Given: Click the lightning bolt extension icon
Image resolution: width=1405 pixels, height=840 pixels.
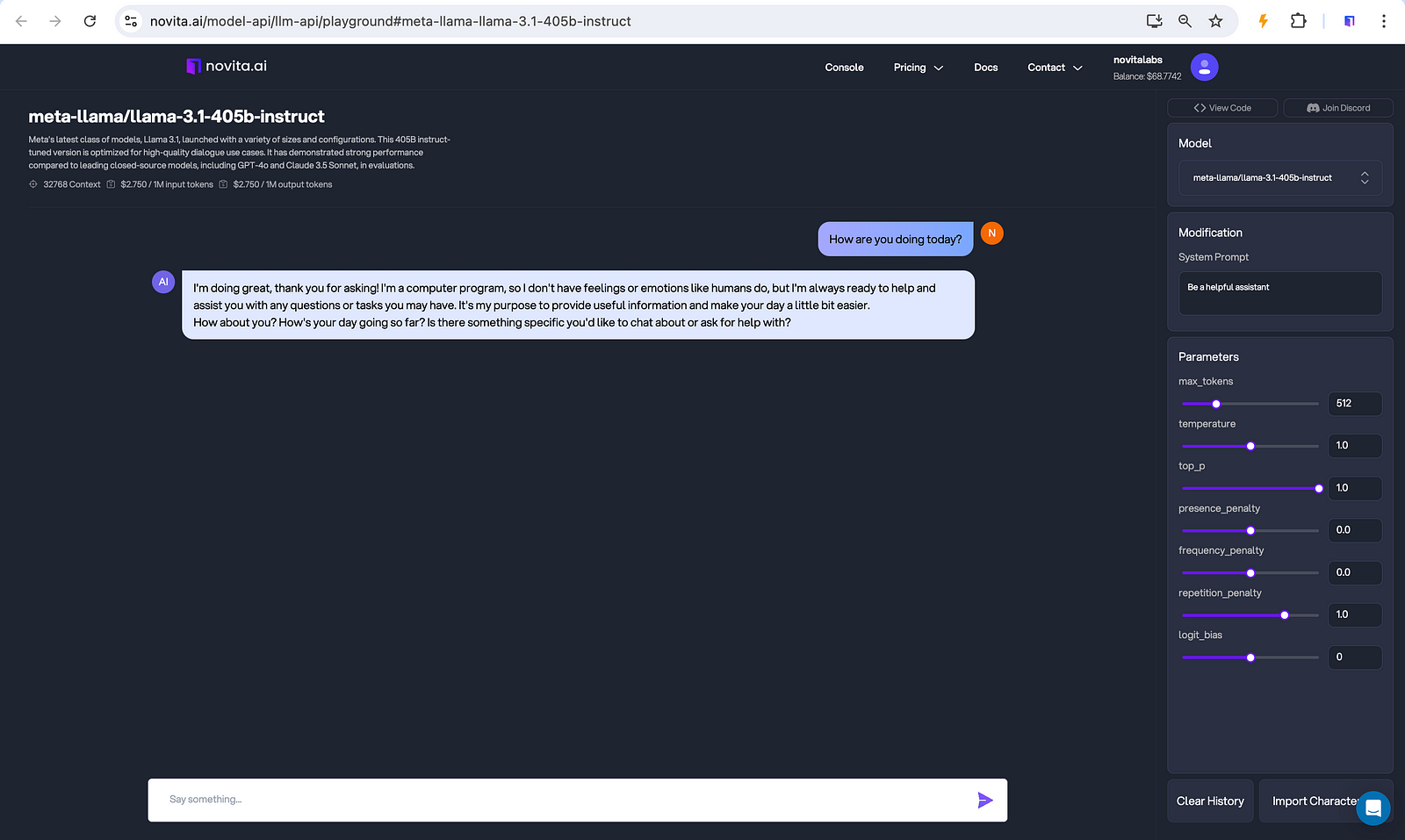Looking at the screenshot, I should coord(1263,21).
